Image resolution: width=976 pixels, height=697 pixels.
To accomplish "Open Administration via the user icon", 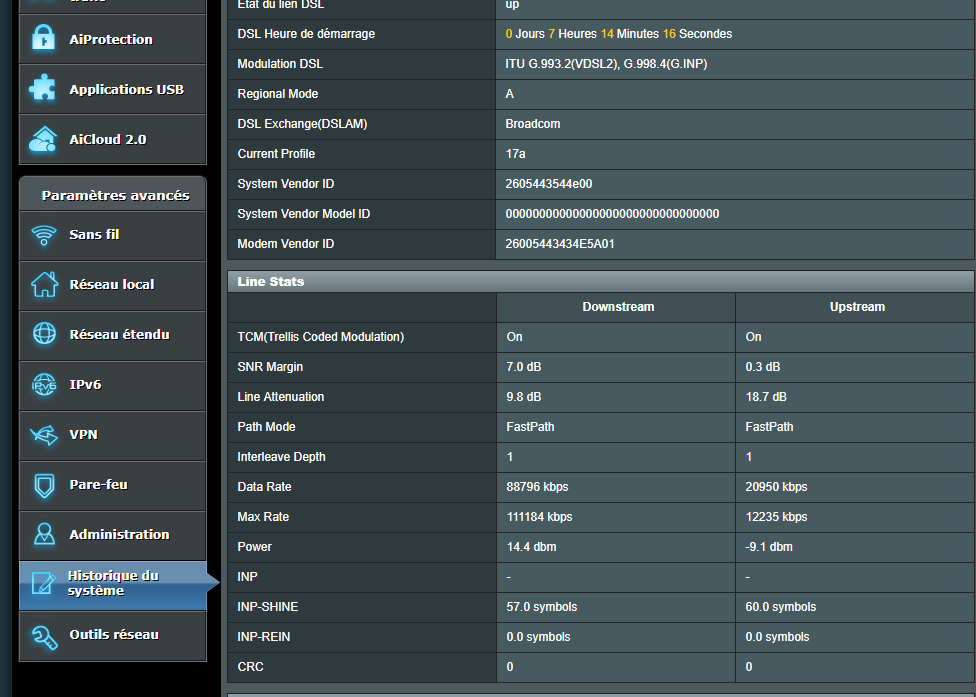I will [x=44, y=534].
